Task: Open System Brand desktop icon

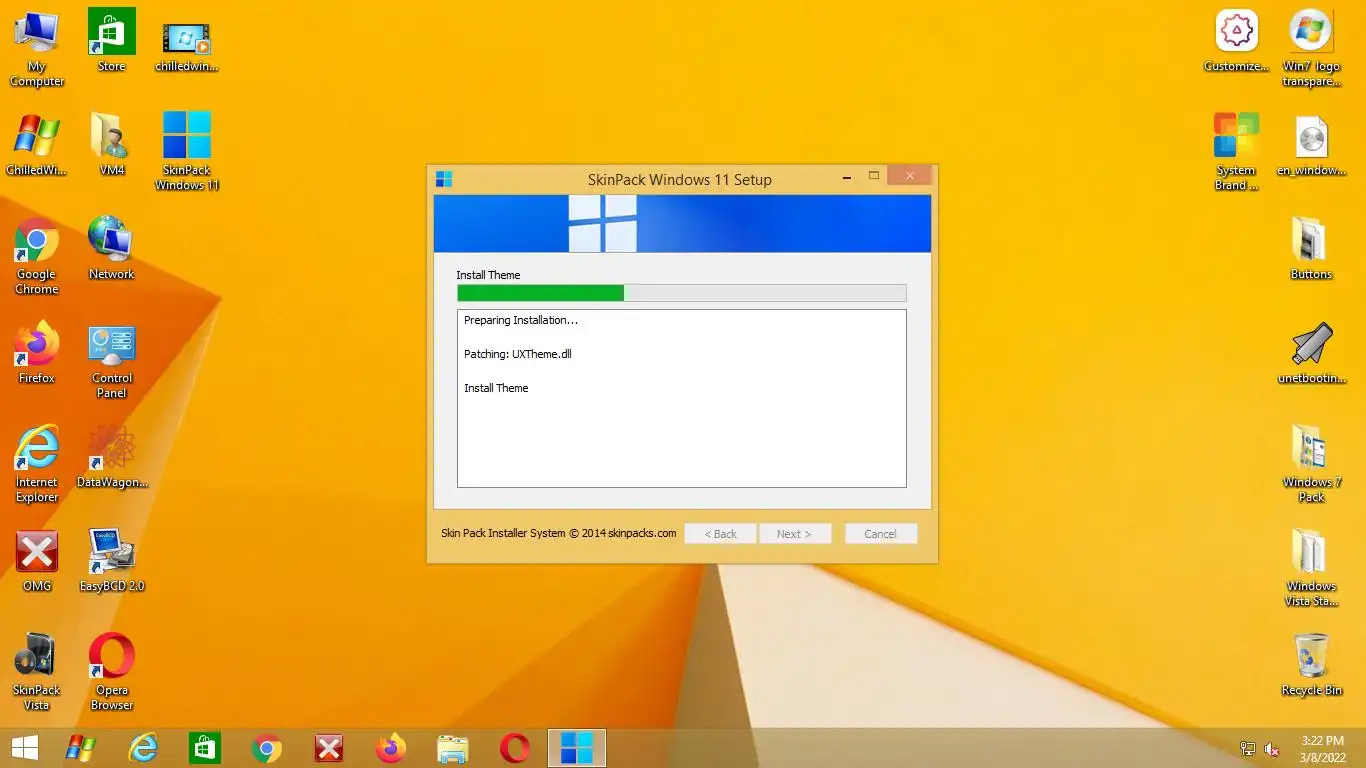Action: coord(1237,151)
